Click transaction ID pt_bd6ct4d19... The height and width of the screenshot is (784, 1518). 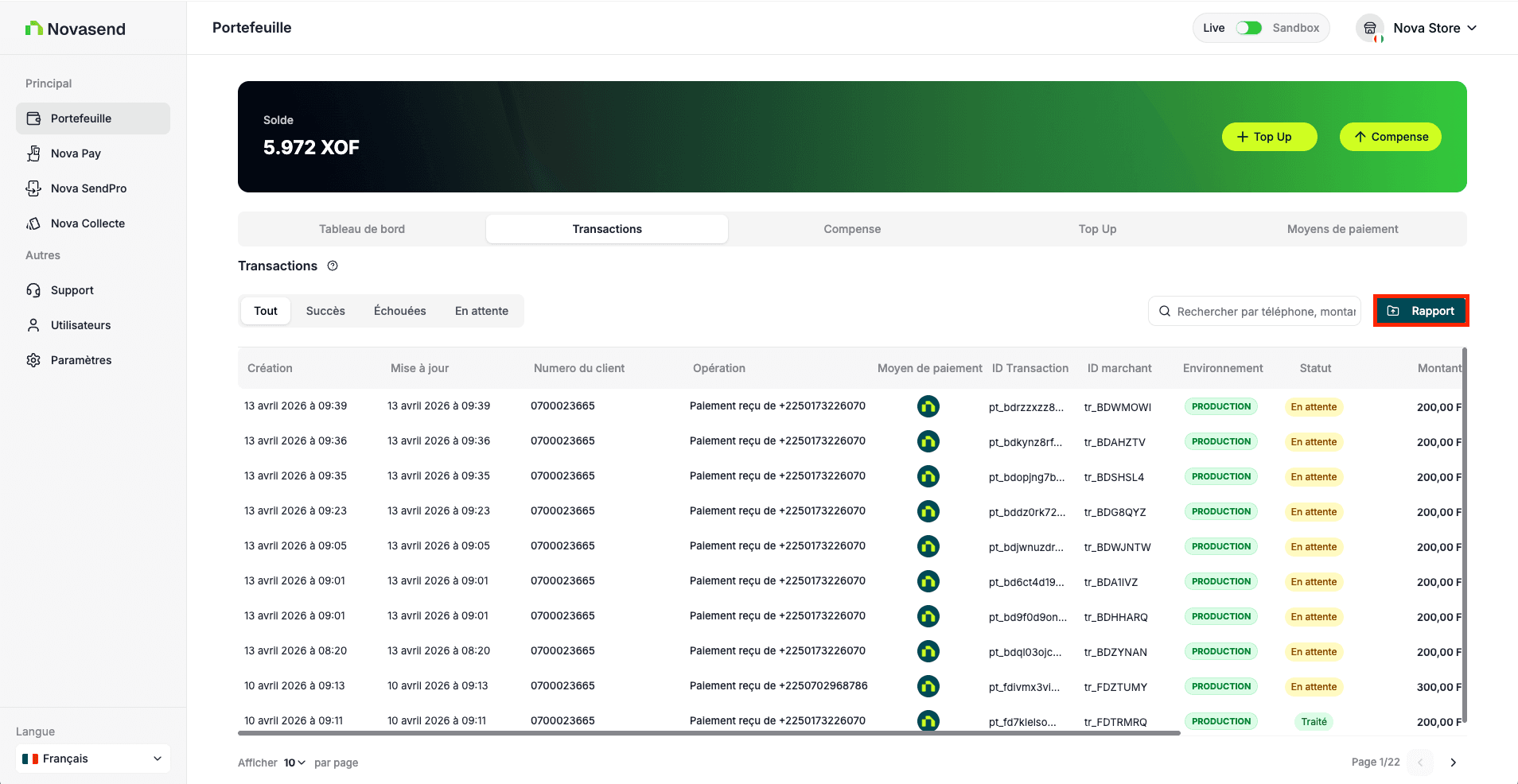coord(1026,582)
